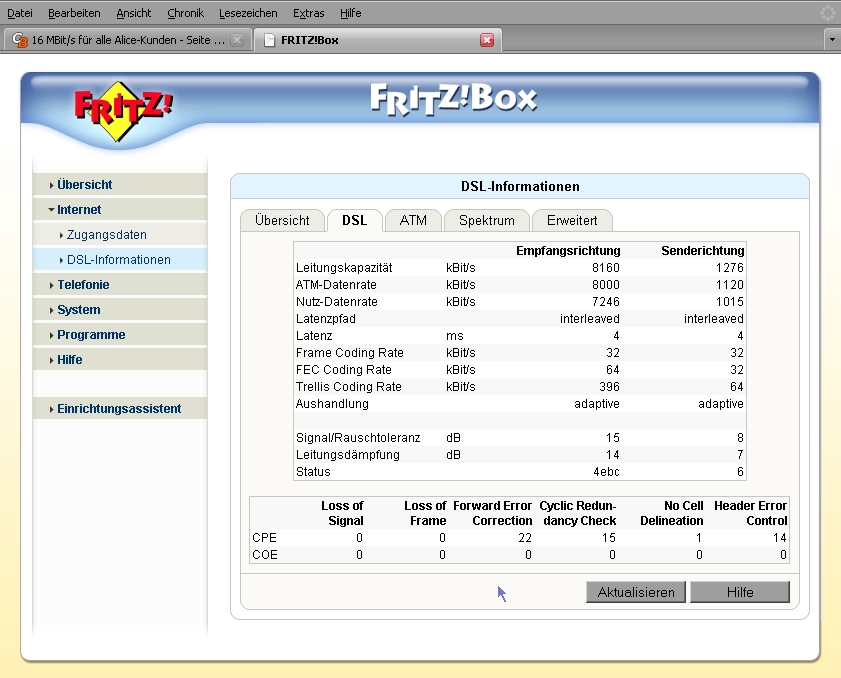Click the FEC Coding Rate label
The width and height of the screenshot is (841, 678).
[x=344, y=370]
